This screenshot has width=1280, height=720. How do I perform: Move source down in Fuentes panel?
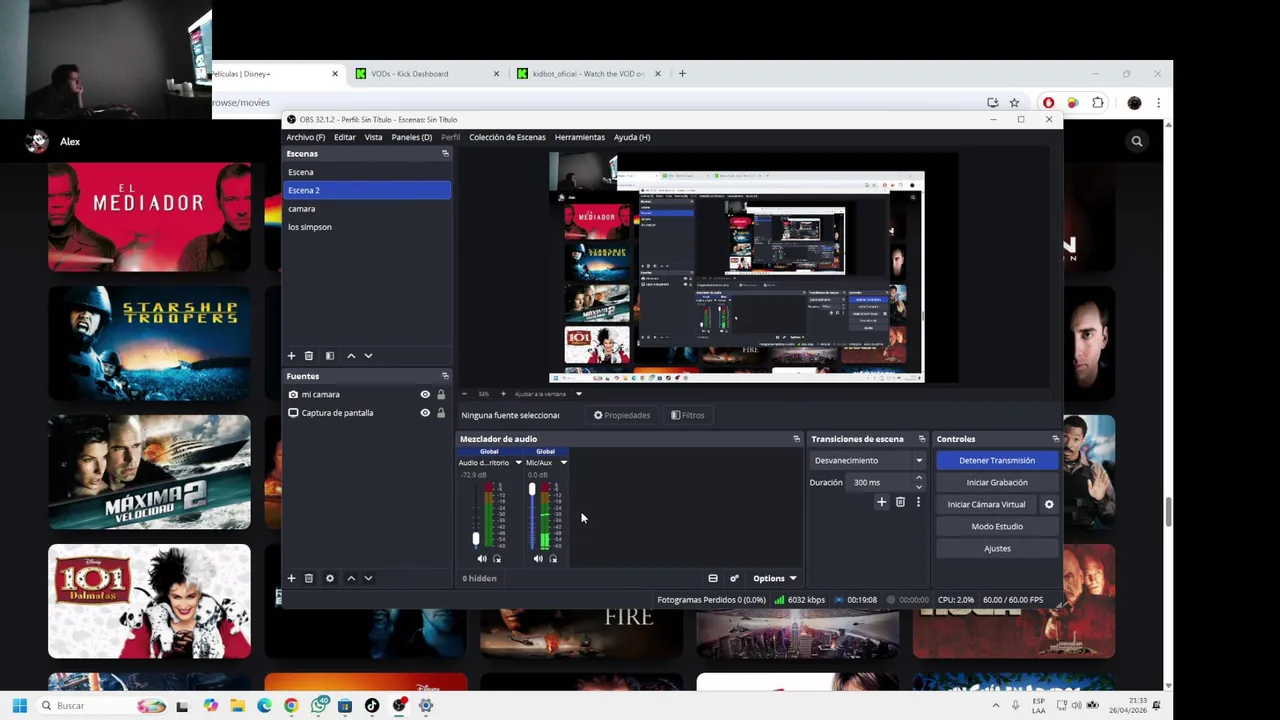point(368,578)
